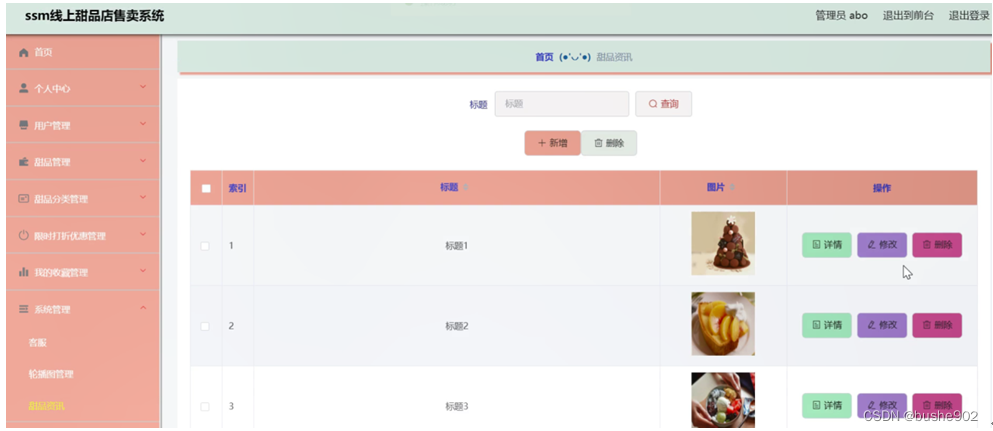Open the 客服 submenu item

click(x=38, y=342)
